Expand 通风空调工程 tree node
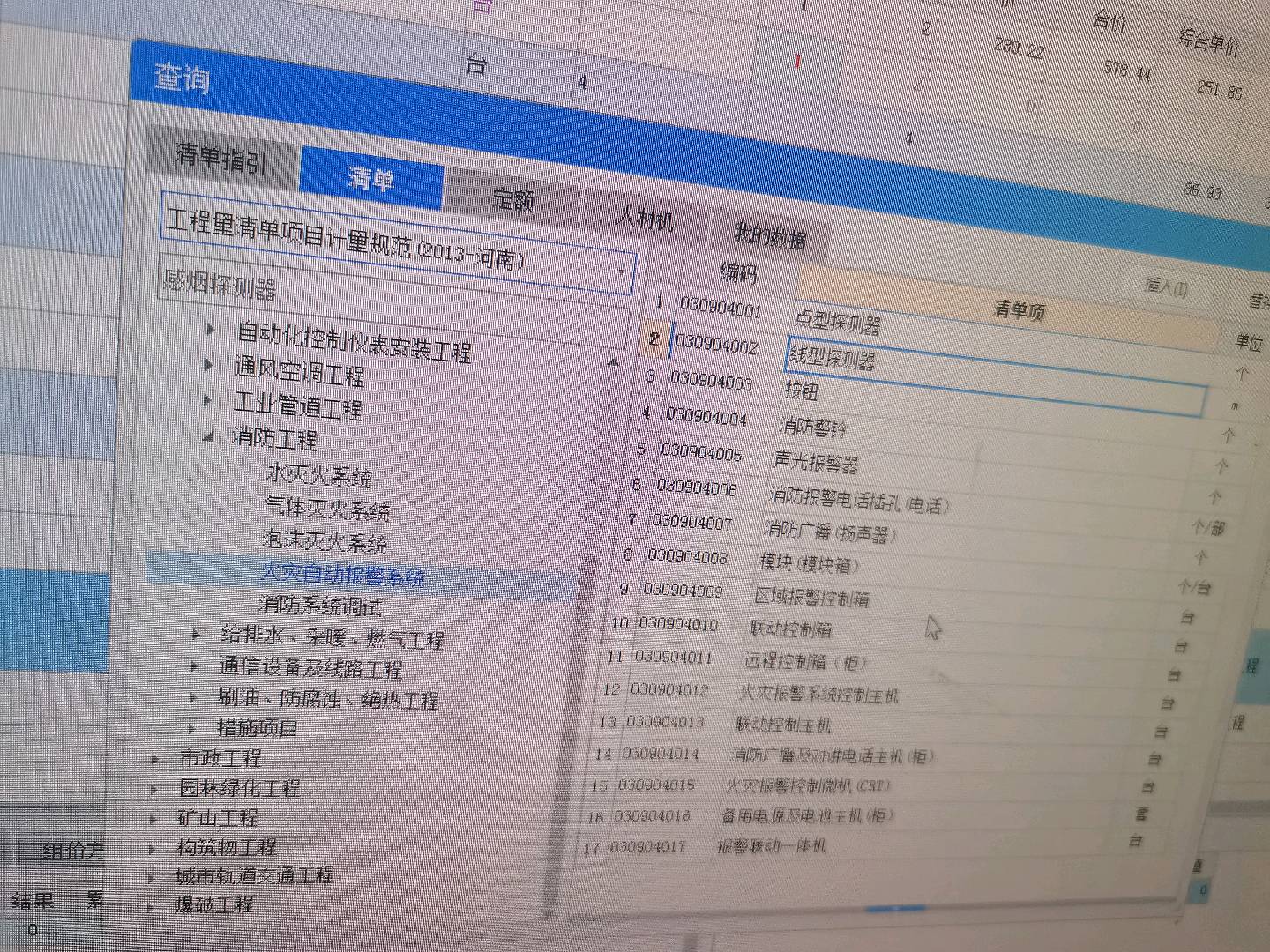Screen dimensions: 1270x952 coord(209,365)
